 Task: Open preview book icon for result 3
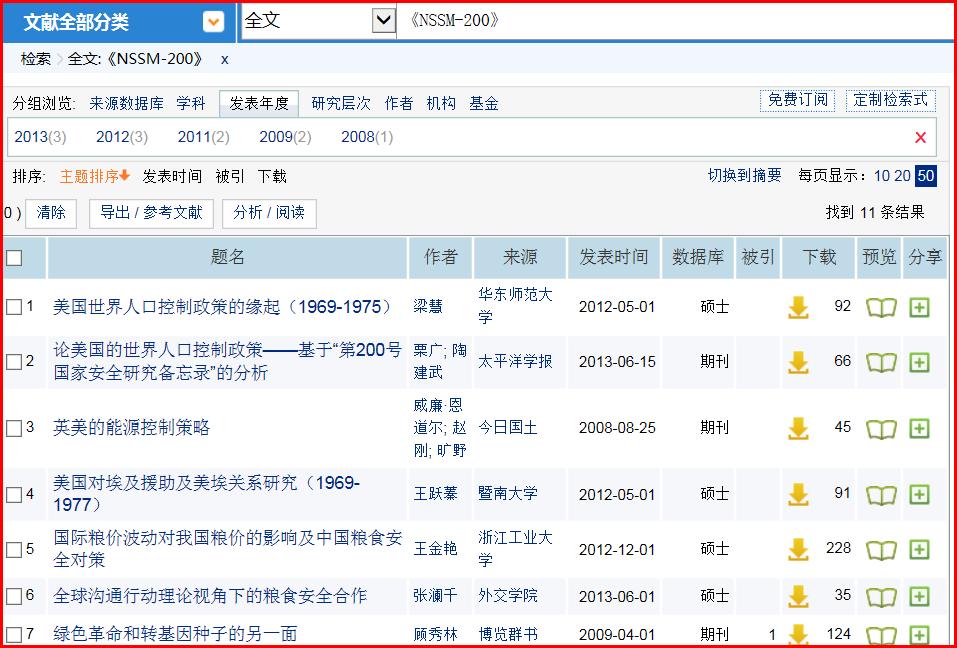[881, 428]
